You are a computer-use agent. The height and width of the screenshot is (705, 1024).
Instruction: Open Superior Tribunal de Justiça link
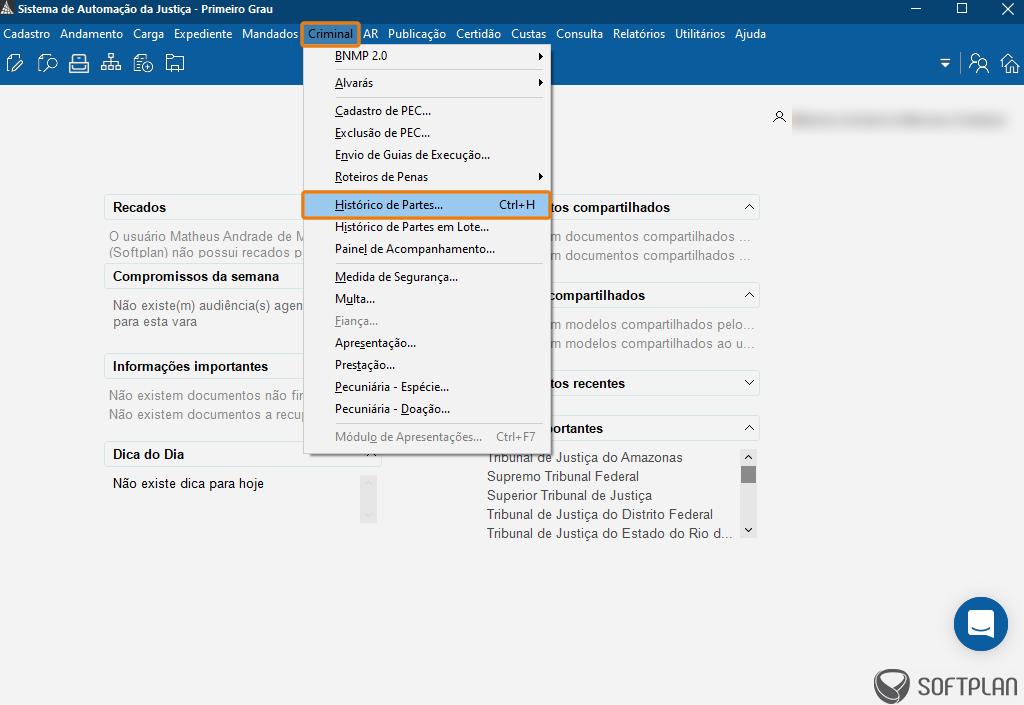tap(569, 495)
